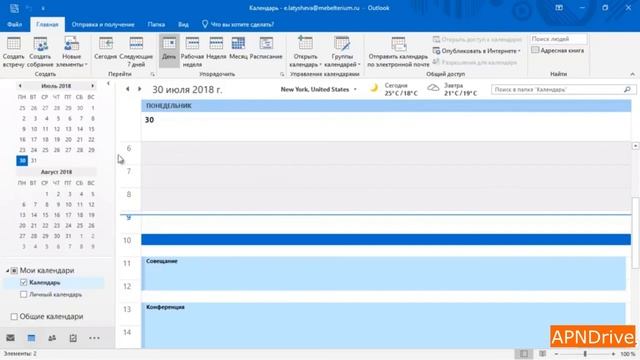Collapse the folder pane arrow
The image size is (640, 360).
pyautogui.click(x=108, y=84)
